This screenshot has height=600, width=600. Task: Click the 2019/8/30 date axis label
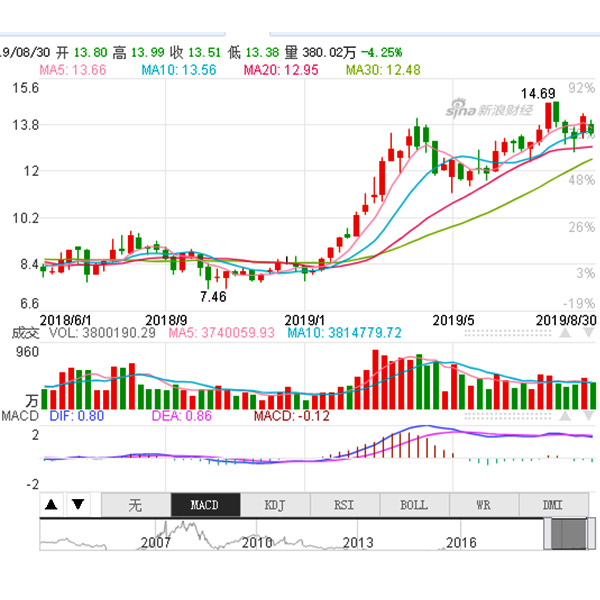[x=566, y=320]
